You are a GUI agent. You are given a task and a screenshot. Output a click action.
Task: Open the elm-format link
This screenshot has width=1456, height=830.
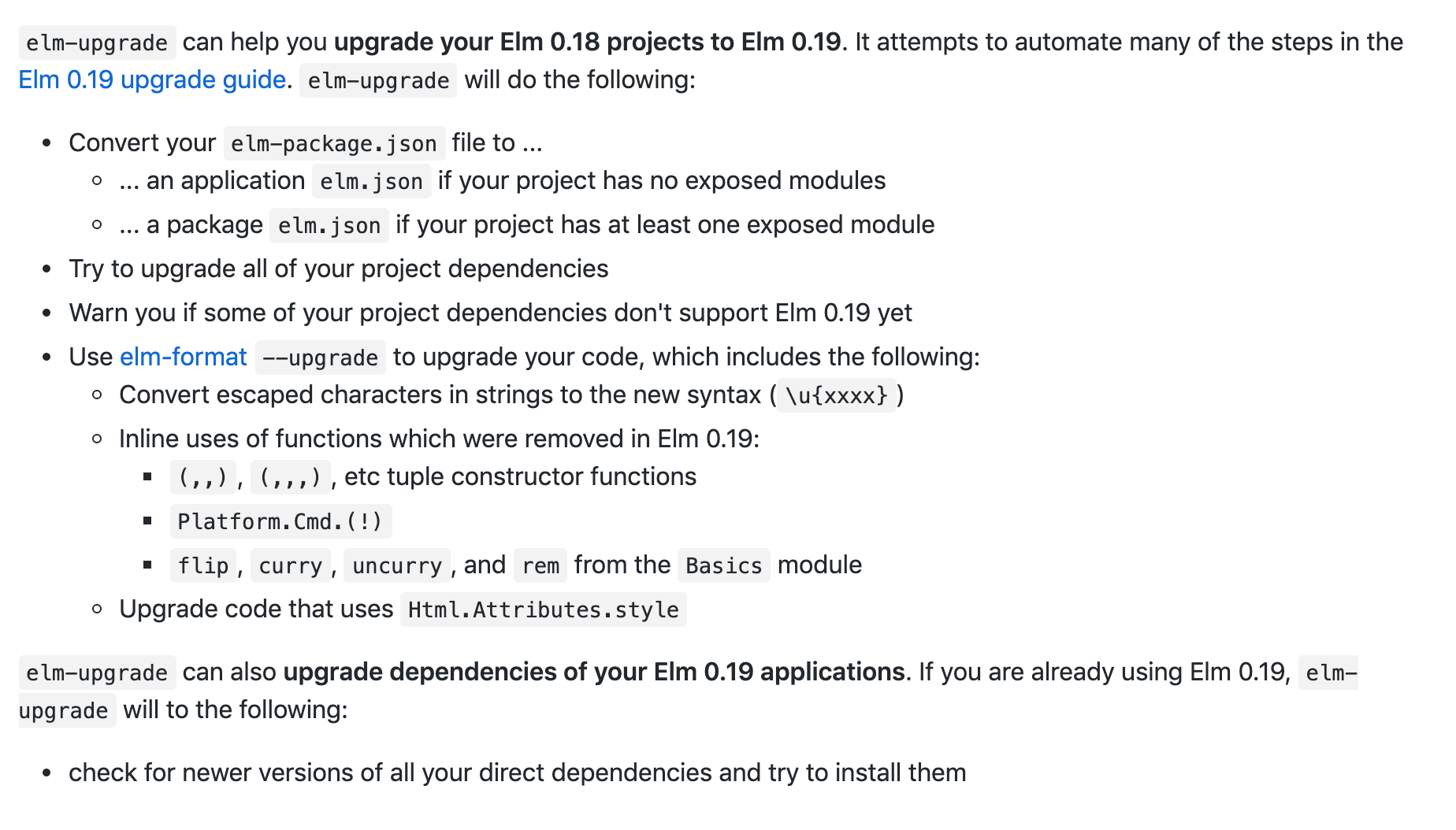[184, 357]
